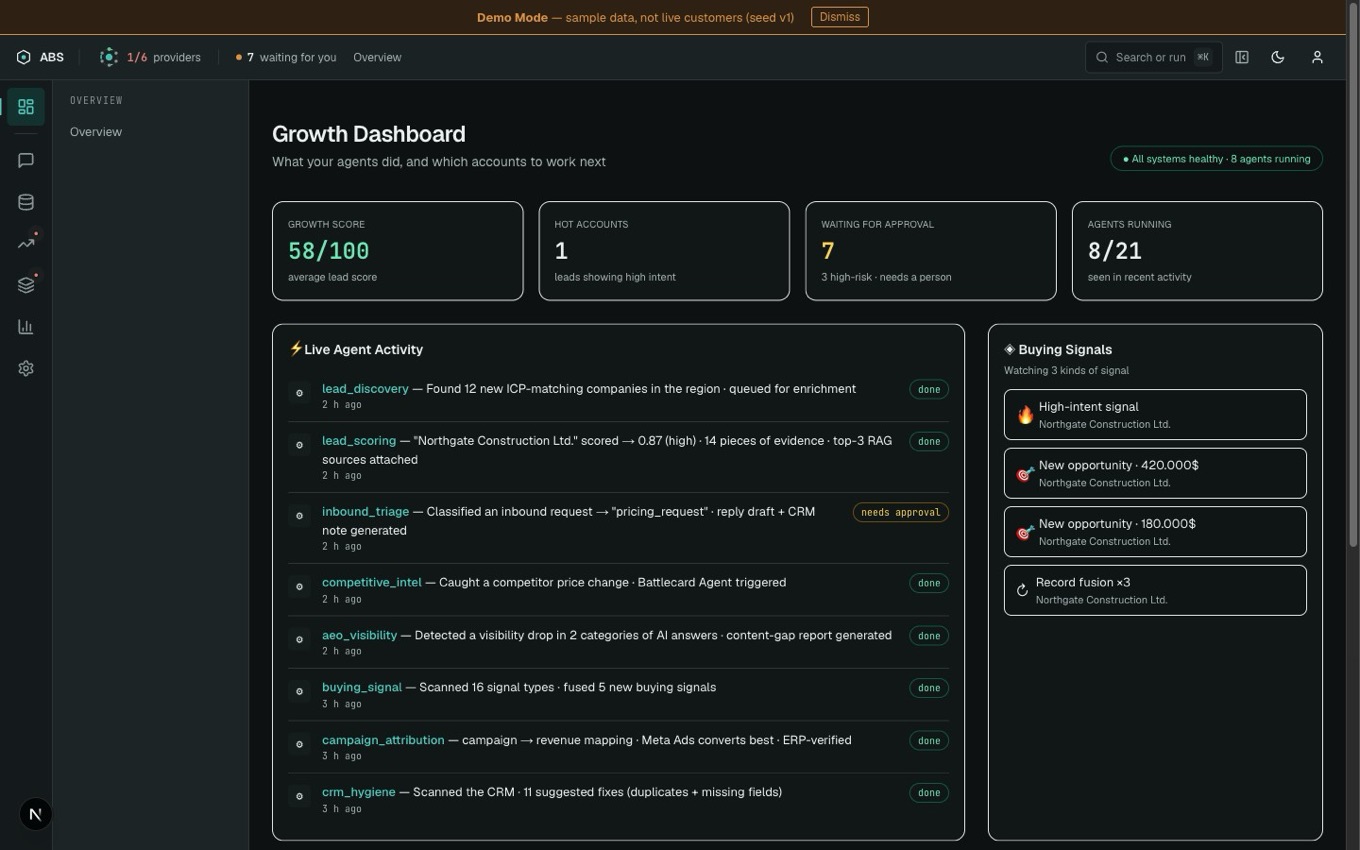Open the lead_discovery agent link

pyautogui.click(x=365, y=389)
